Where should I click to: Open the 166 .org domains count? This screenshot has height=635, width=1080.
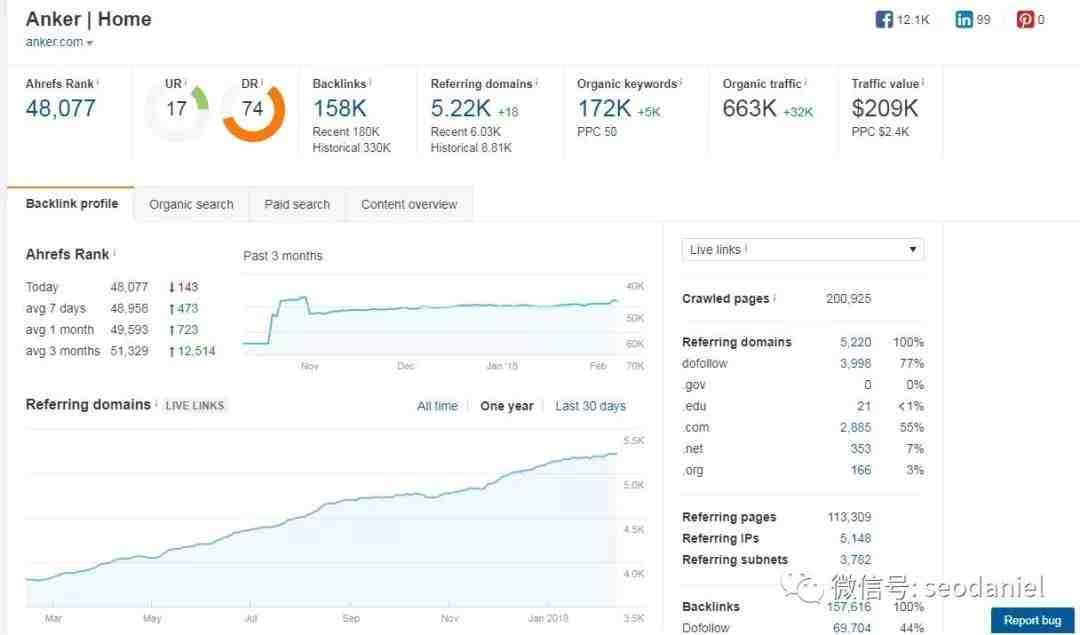click(x=861, y=470)
